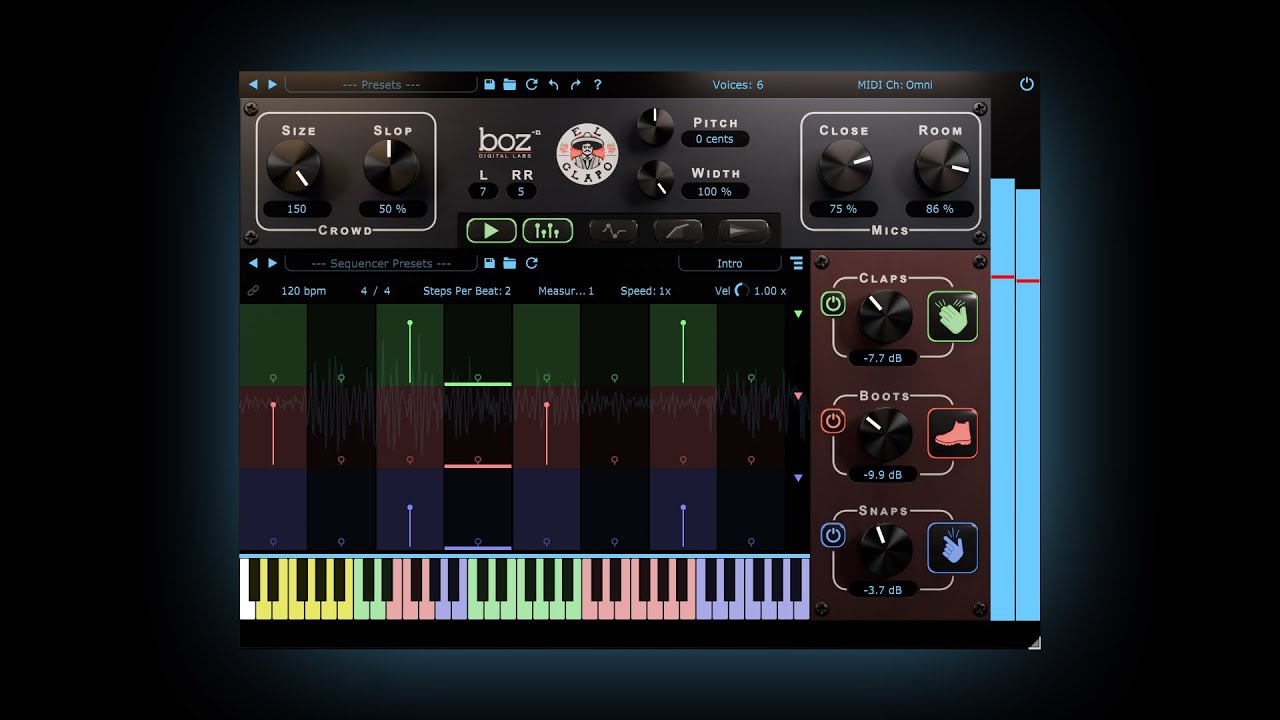Open the Speed: 1x selector
The image size is (1280, 720).
pos(645,291)
